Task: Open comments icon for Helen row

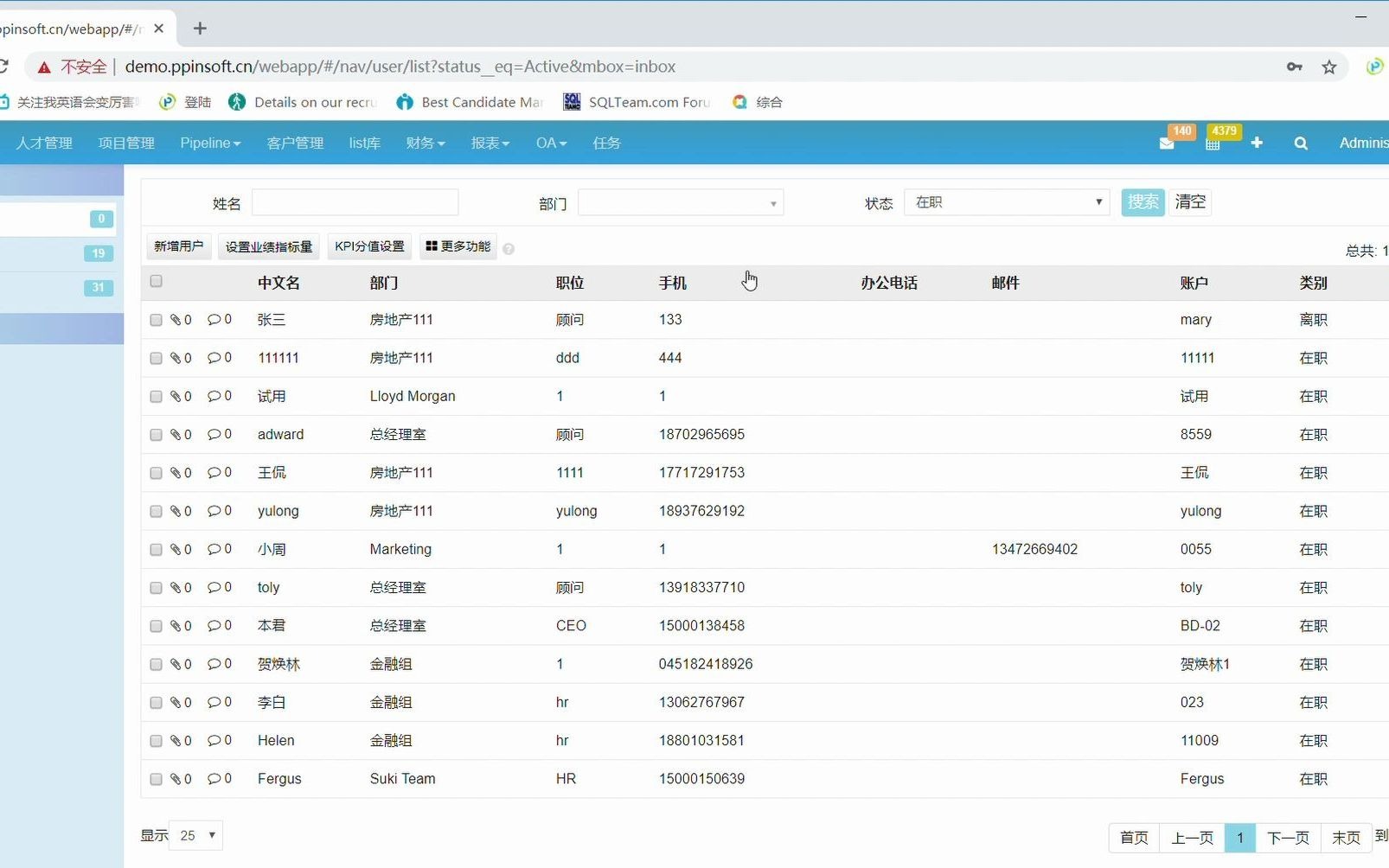Action: click(214, 740)
